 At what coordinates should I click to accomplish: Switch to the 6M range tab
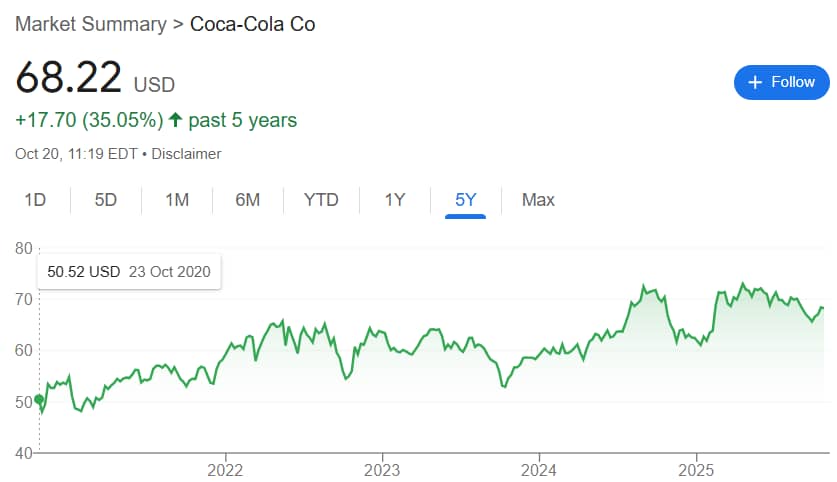coord(248,200)
